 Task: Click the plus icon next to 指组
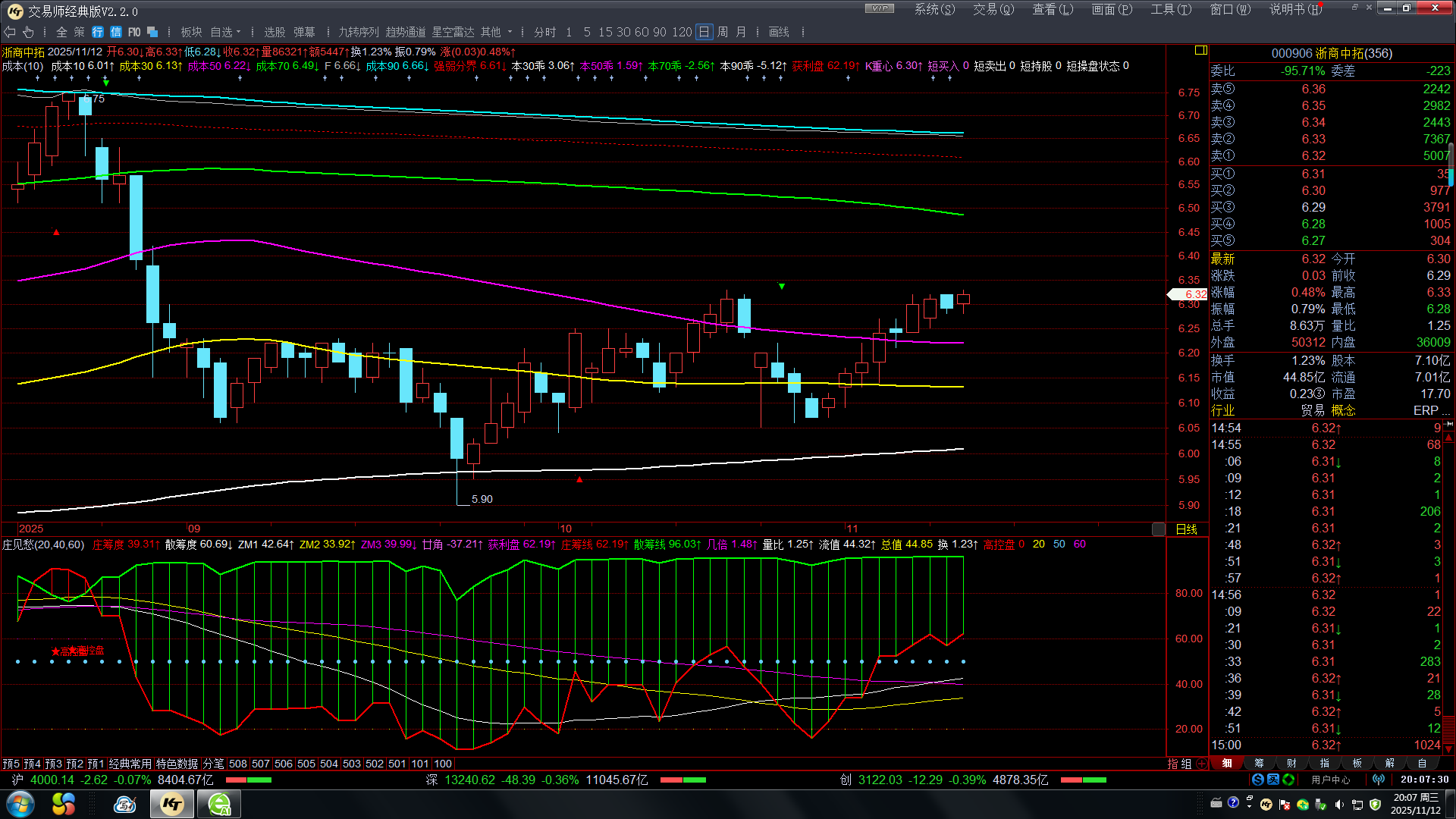pyautogui.click(x=1202, y=764)
